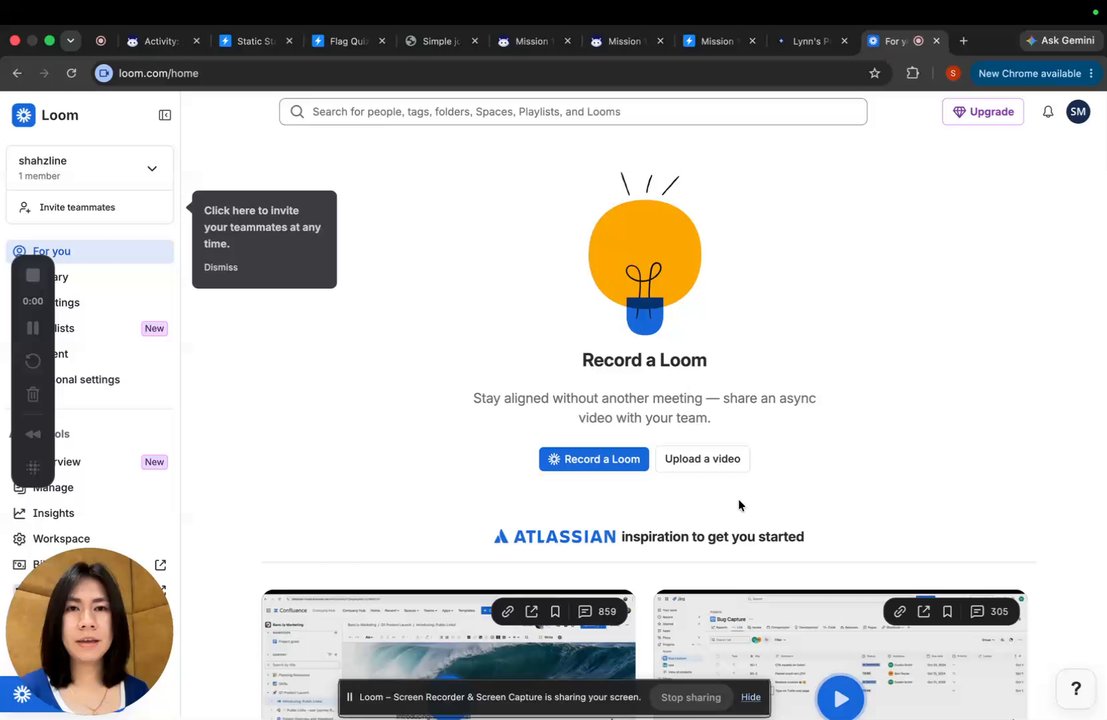Restart recording in Loom control bar
The width and height of the screenshot is (1107, 720).
pos(32,361)
